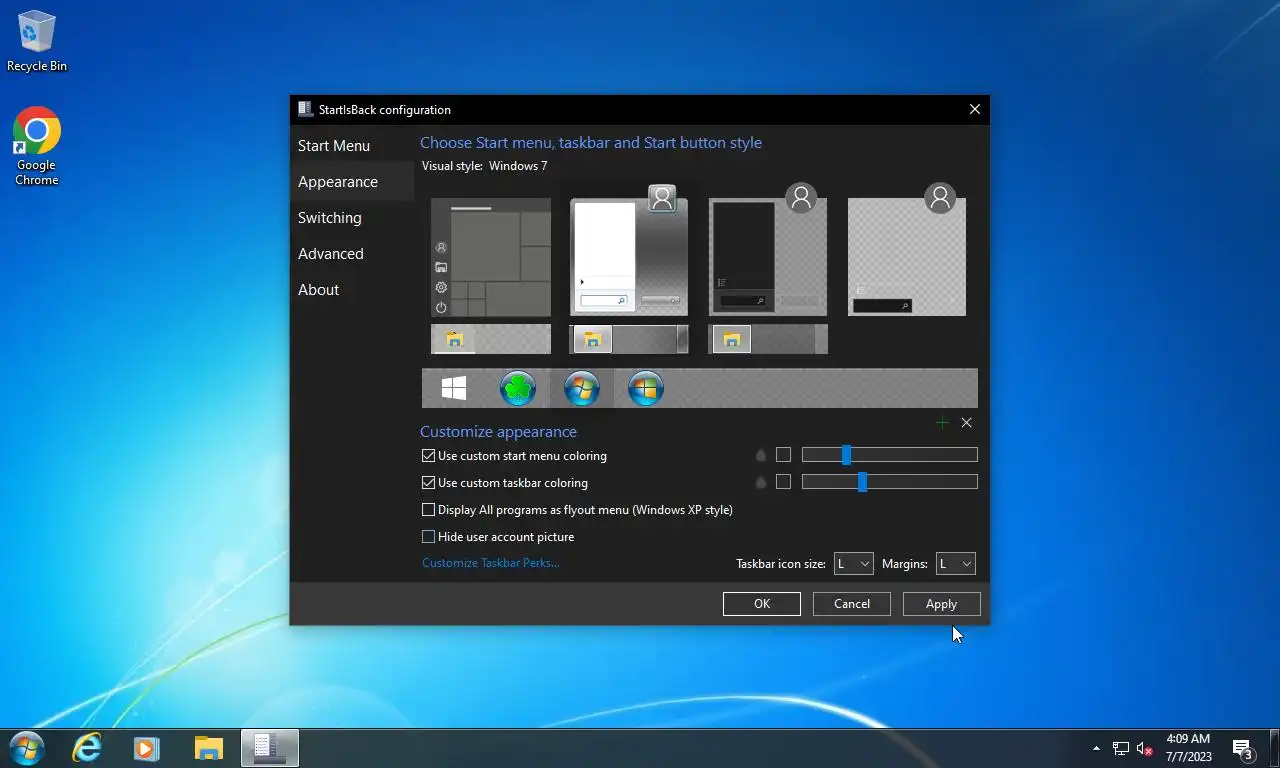Launch Internet Explorer from taskbar

(x=87, y=748)
